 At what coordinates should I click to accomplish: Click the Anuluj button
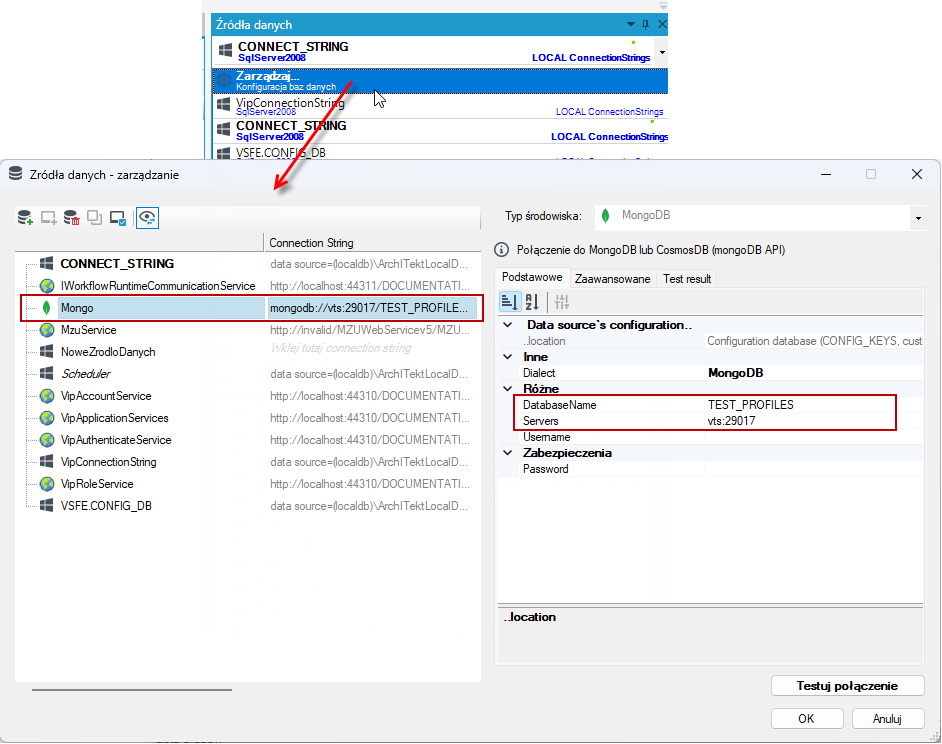[x=887, y=719]
